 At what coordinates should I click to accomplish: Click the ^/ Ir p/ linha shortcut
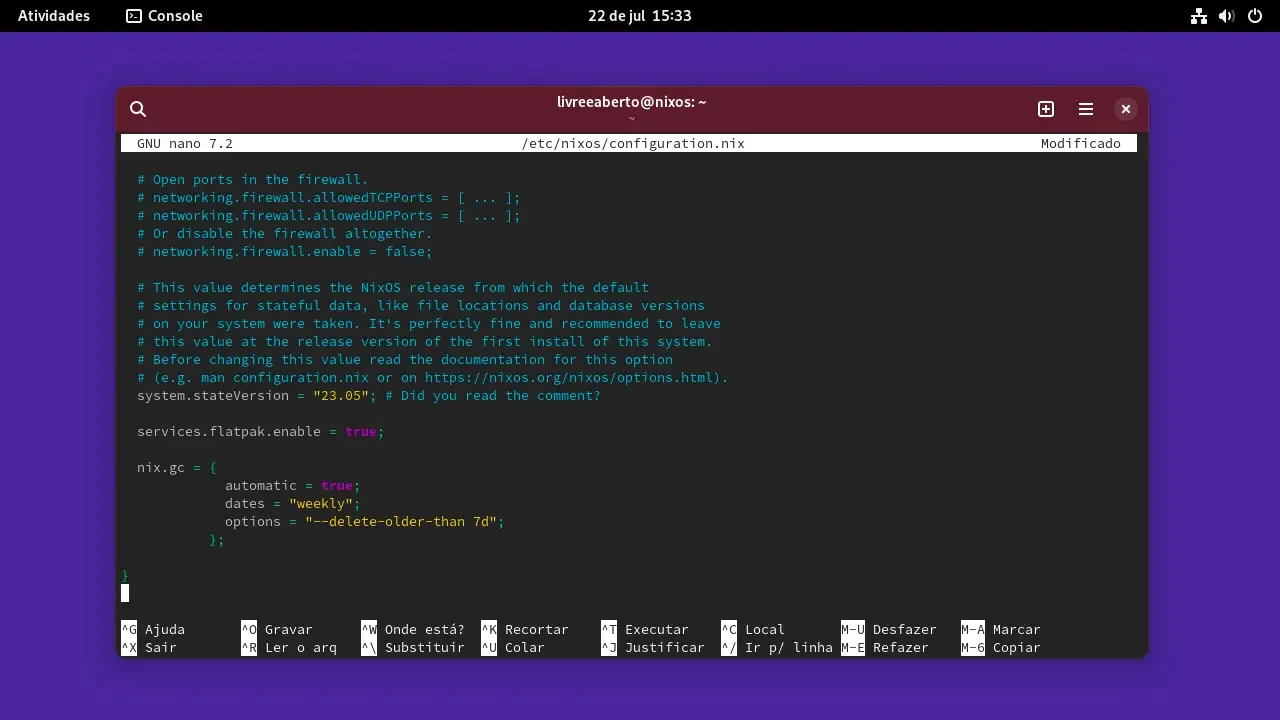[777, 647]
